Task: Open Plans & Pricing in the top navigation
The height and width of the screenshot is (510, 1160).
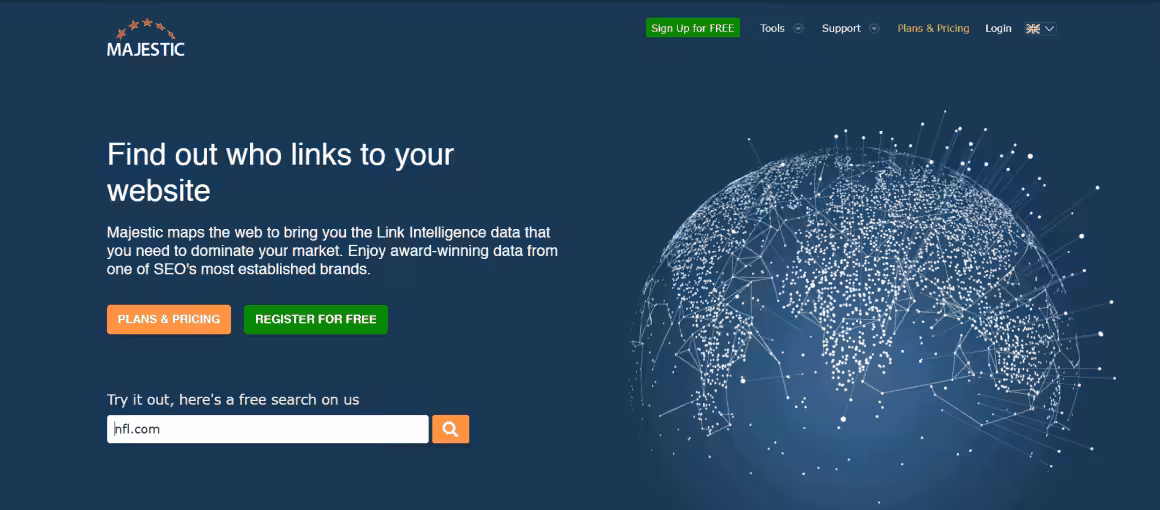Action: point(933,29)
